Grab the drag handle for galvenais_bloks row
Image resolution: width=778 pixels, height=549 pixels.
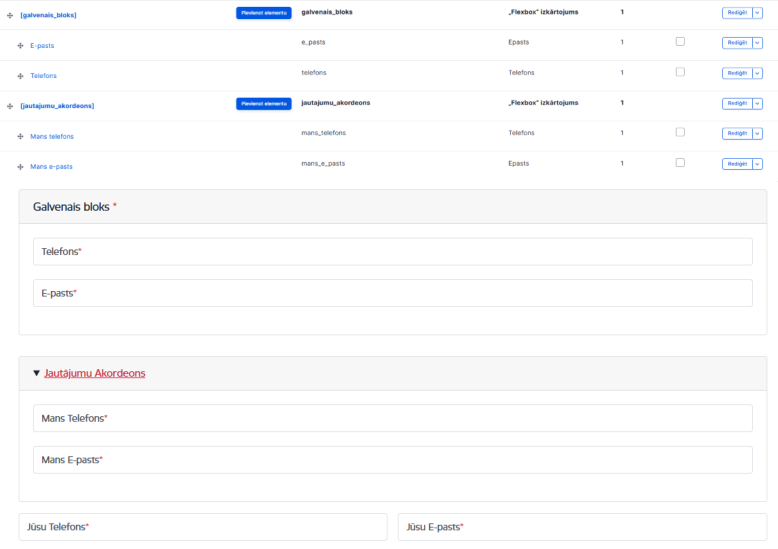(x=10, y=15)
